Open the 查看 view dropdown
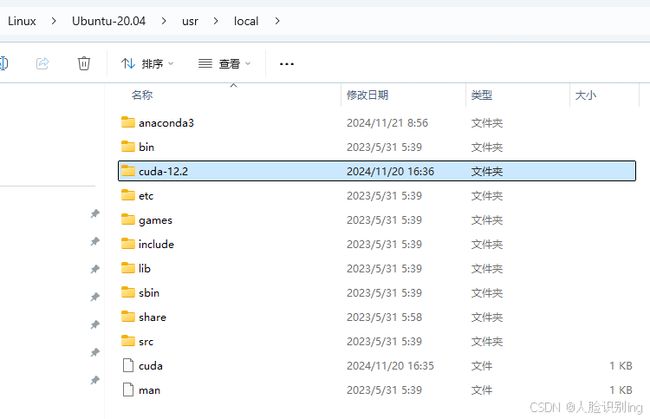Screen dimensions: 650x419 (224, 64)
